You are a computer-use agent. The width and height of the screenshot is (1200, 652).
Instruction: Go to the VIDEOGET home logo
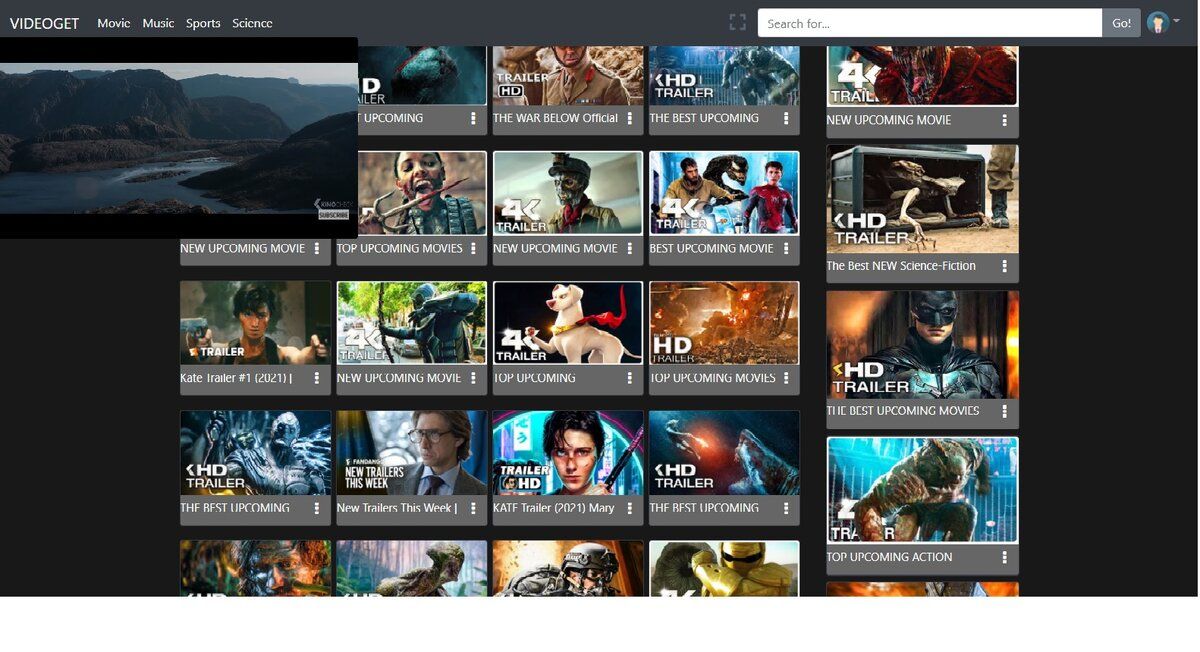pos(44,23)
